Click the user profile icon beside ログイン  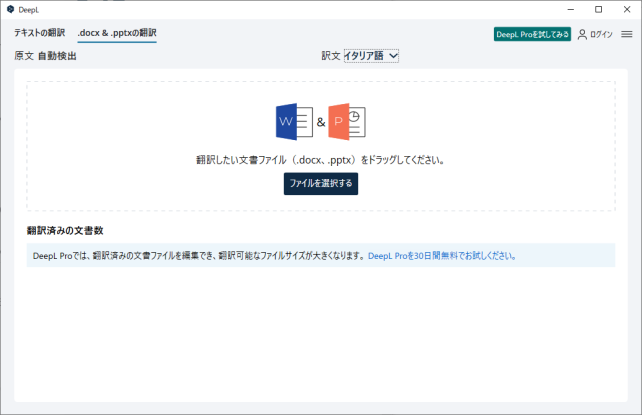[582, 34]
